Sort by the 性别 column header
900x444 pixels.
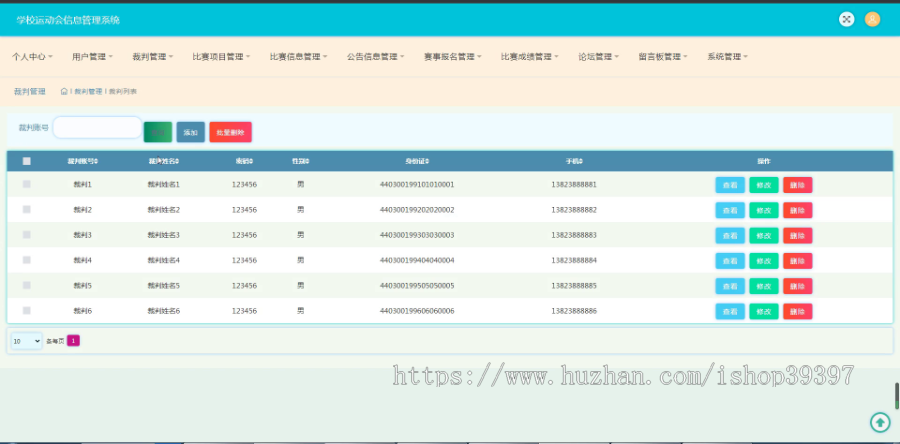(x=300, y=161)
